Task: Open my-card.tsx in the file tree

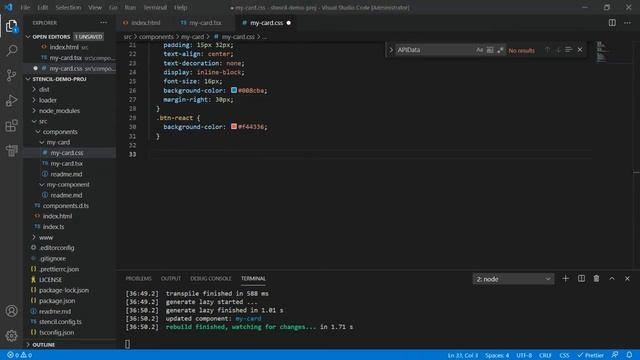Action: (67, 163)
